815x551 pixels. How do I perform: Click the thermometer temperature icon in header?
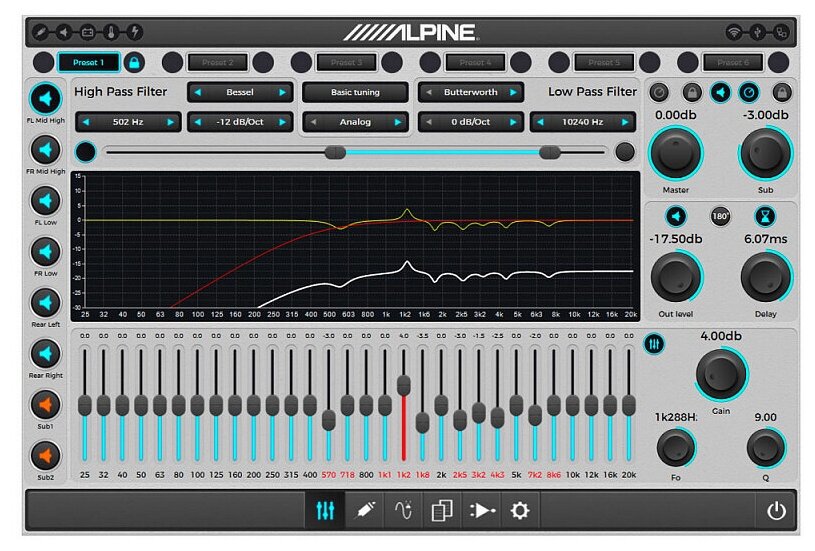111,32
